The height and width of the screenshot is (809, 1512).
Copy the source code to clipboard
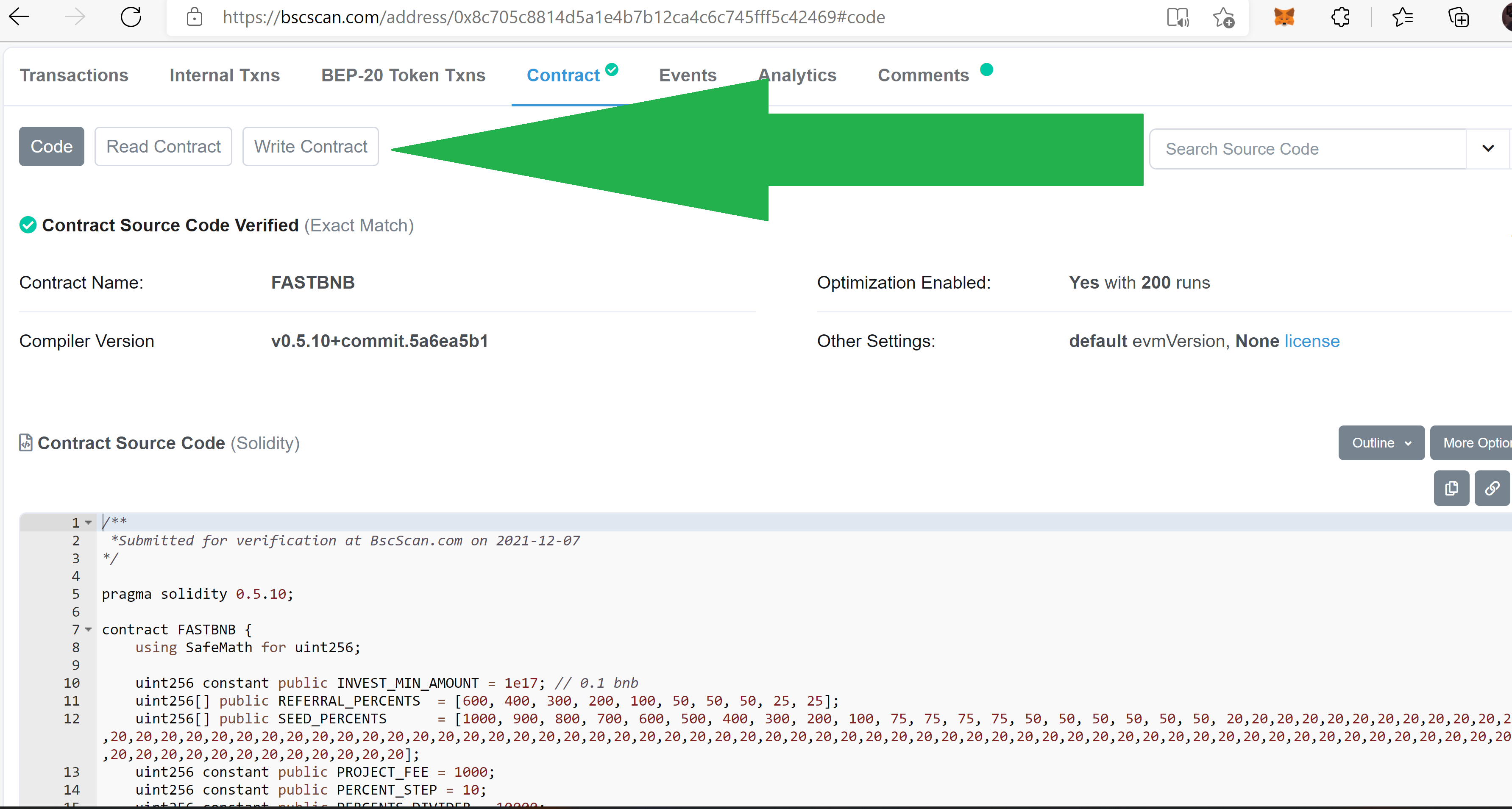pyautogui.click(x=1451, y=488)
